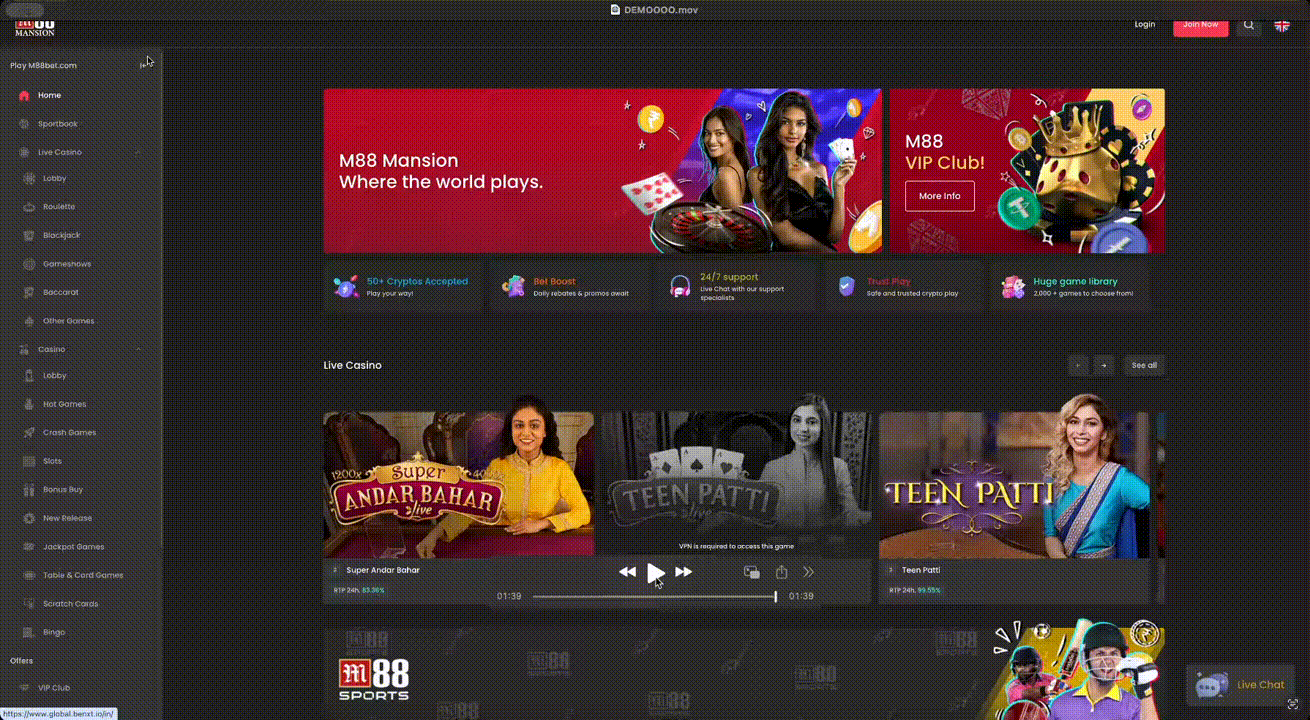
Task: Click the Table & Card Games icon
Action: pyautogui.click(x=29, y=575)
